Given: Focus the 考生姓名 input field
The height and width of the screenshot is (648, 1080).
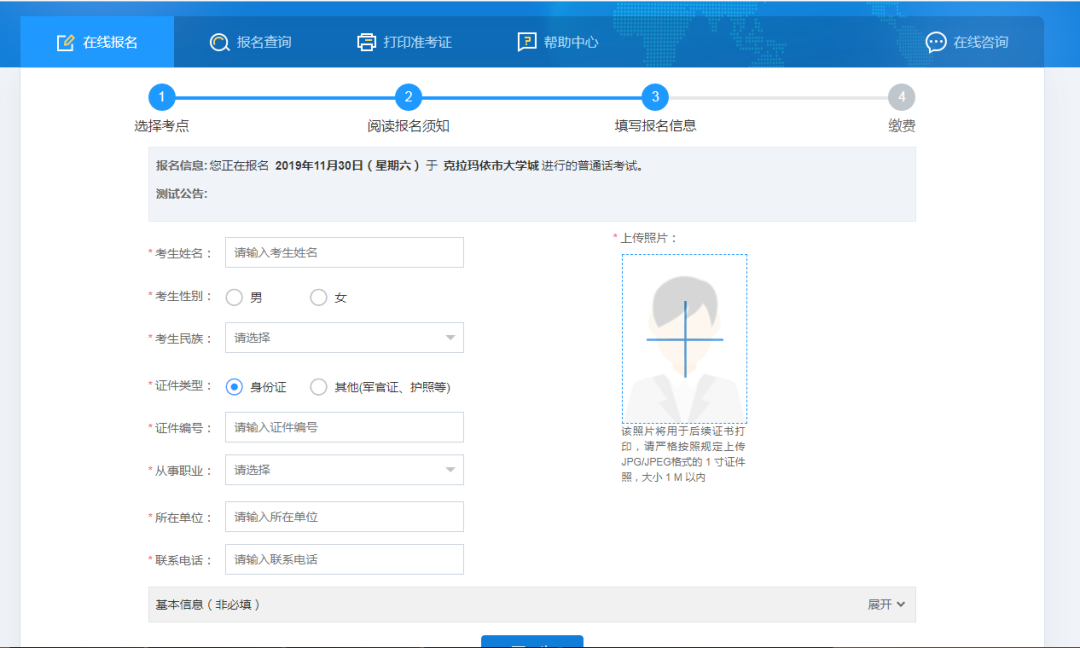Looking at the screenshot, I should pyautogui.click(x=344, y=253).
